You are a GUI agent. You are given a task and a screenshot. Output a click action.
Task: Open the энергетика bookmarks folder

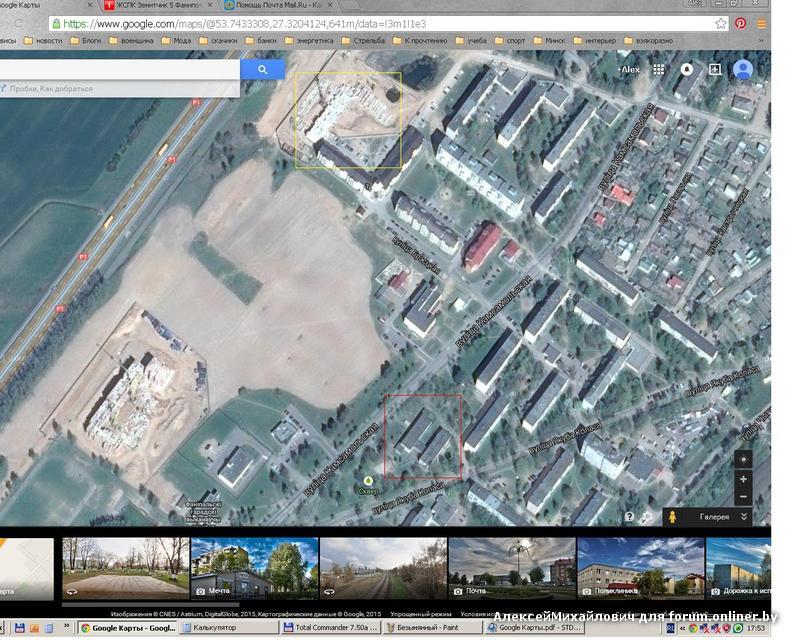(x=309, y=40)
